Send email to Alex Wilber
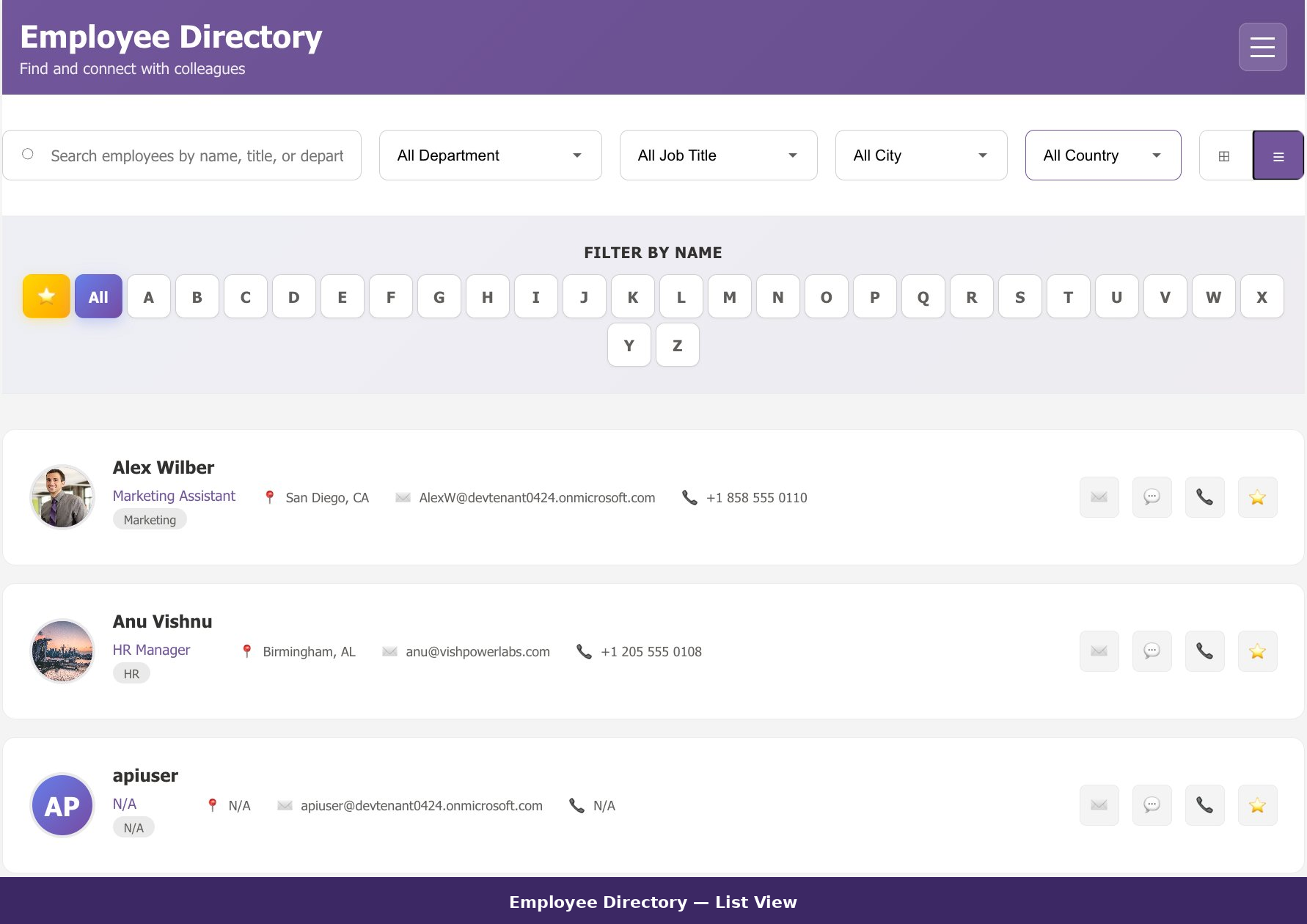The height and width of the screenshot is (924, 1307). [x=1099, y=497]
